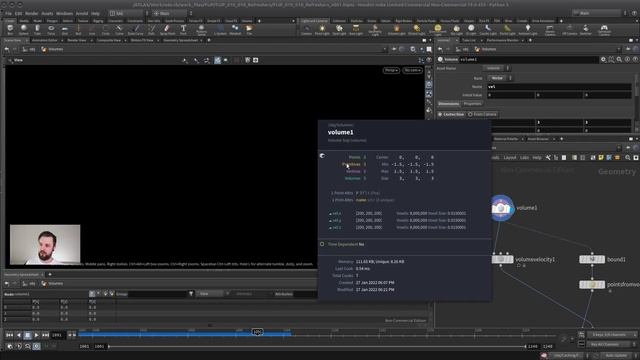Select the Sphere shelf tool

[24, 29]
